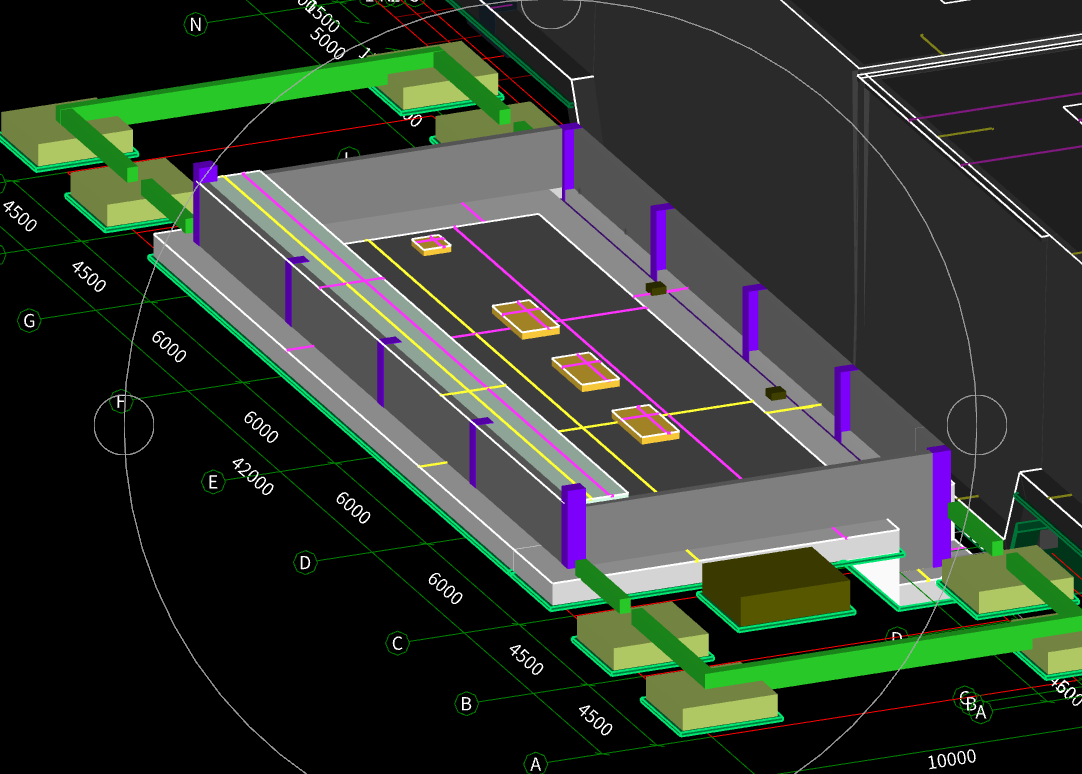Click 6000 dimension between axes D and C

tap(444, 588)
